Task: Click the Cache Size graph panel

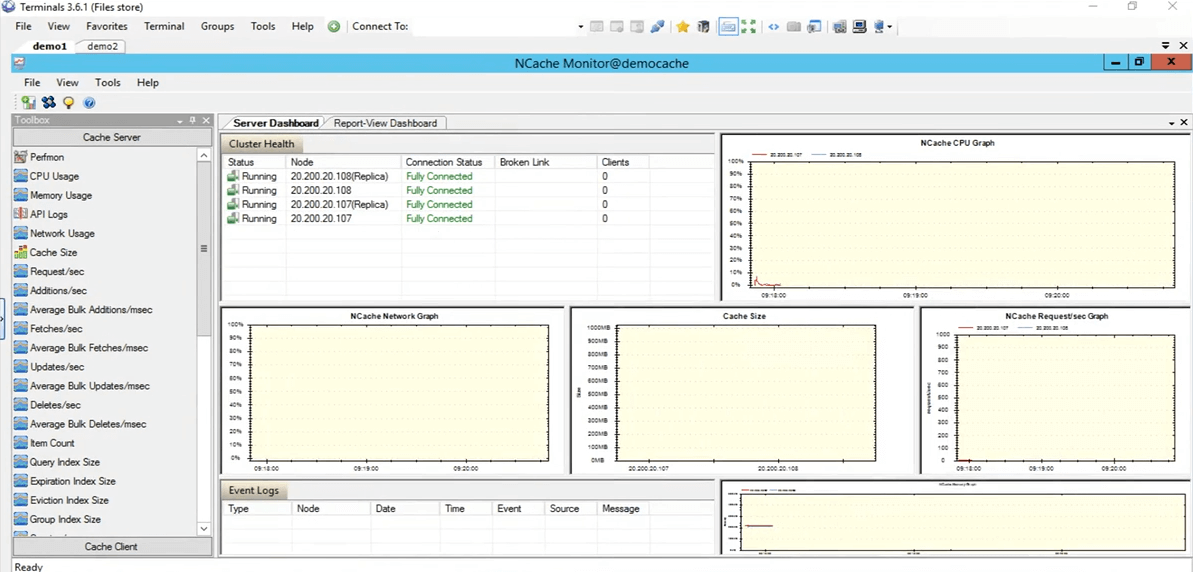Action: click(x=742, y=390)
